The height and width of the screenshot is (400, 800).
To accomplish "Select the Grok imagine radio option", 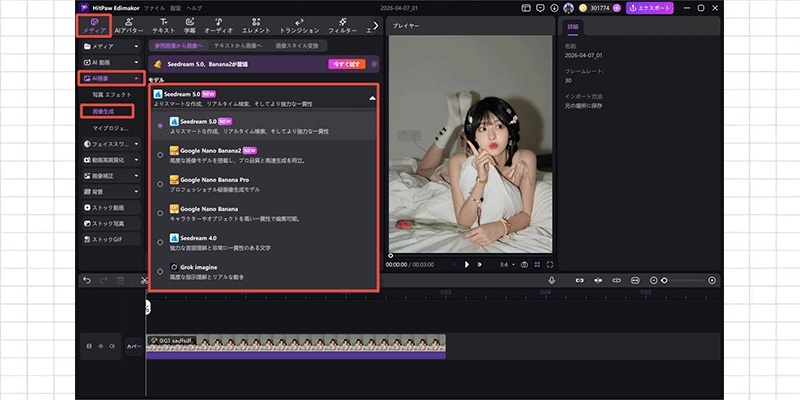I will [x=160, y=271].
